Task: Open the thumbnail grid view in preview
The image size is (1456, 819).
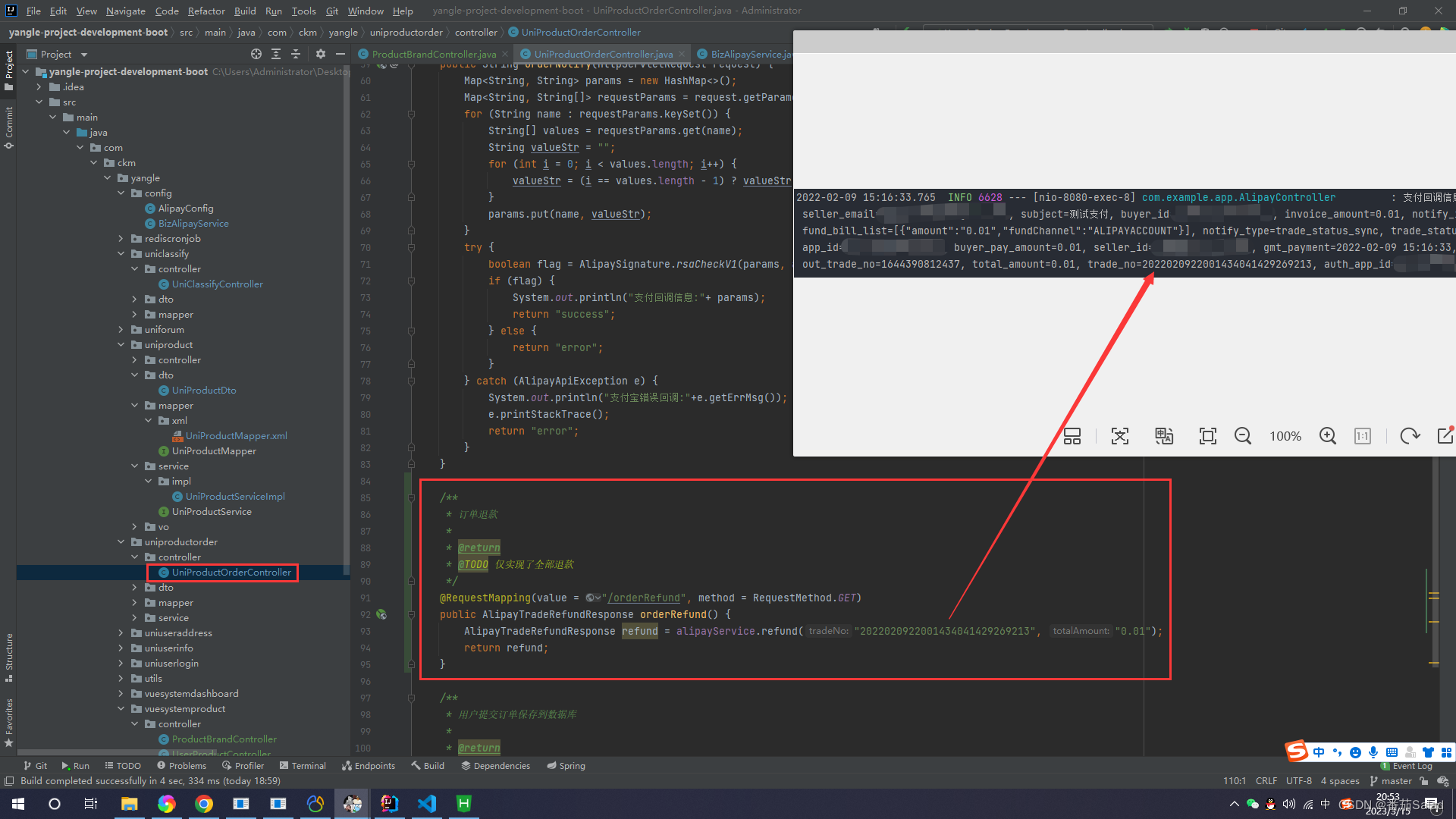Action: tap(1072, 436)
